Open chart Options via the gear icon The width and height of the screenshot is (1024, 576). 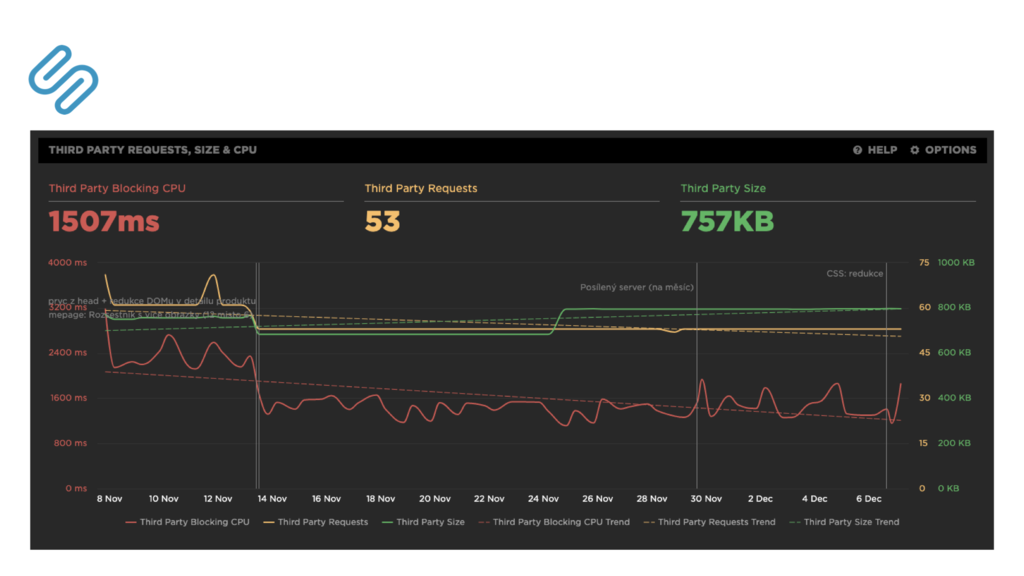(914, 150)
